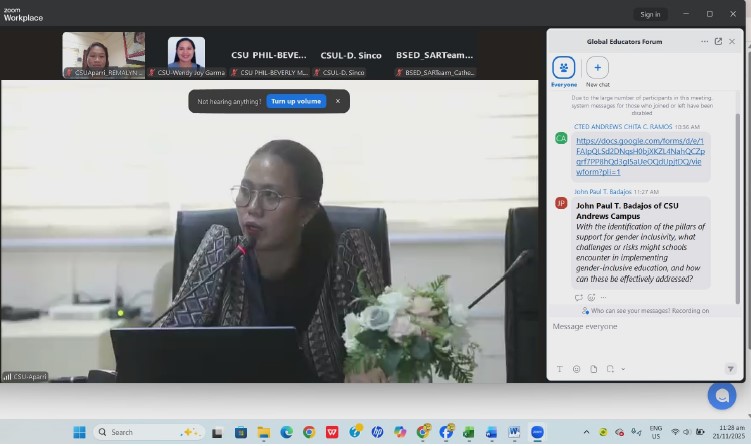Attach a file to the chat message
Screen dimensions: 751x446
click(x=593, y=369)
